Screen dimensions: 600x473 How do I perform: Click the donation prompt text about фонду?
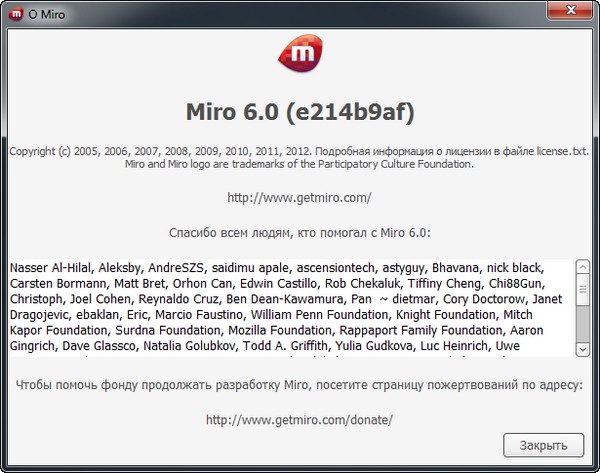coord(299,386)
